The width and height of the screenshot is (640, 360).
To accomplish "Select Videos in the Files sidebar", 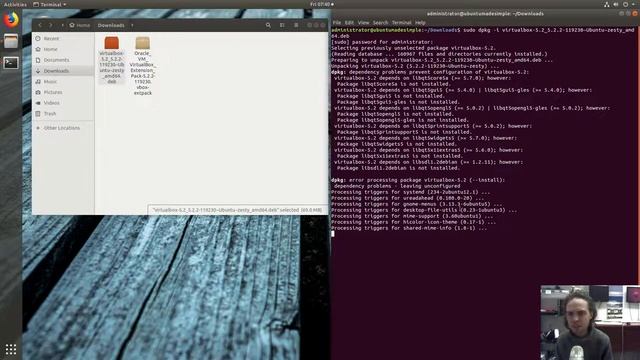I will click(63, 103).
